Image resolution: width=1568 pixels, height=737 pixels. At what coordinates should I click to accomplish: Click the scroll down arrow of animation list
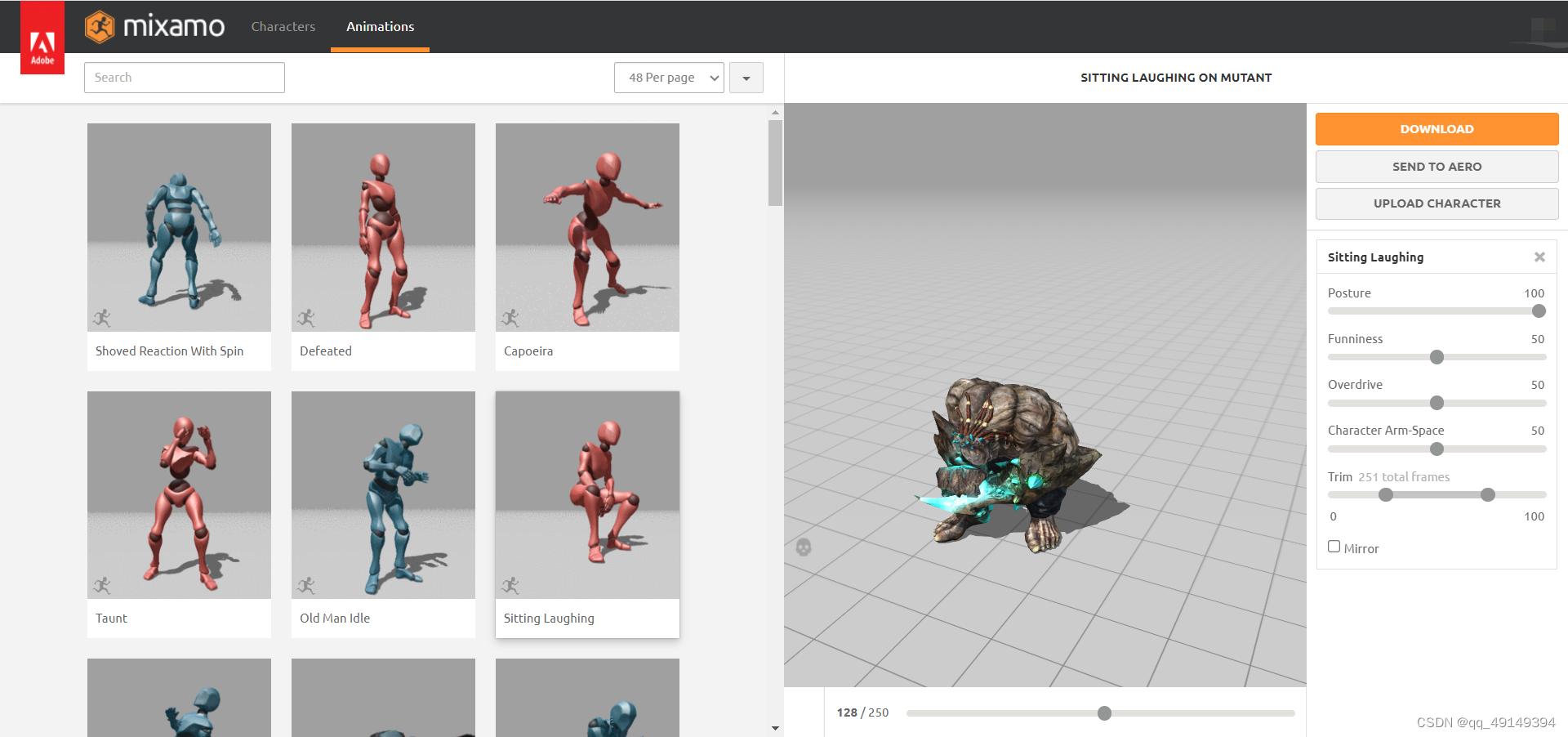point(775,728)
